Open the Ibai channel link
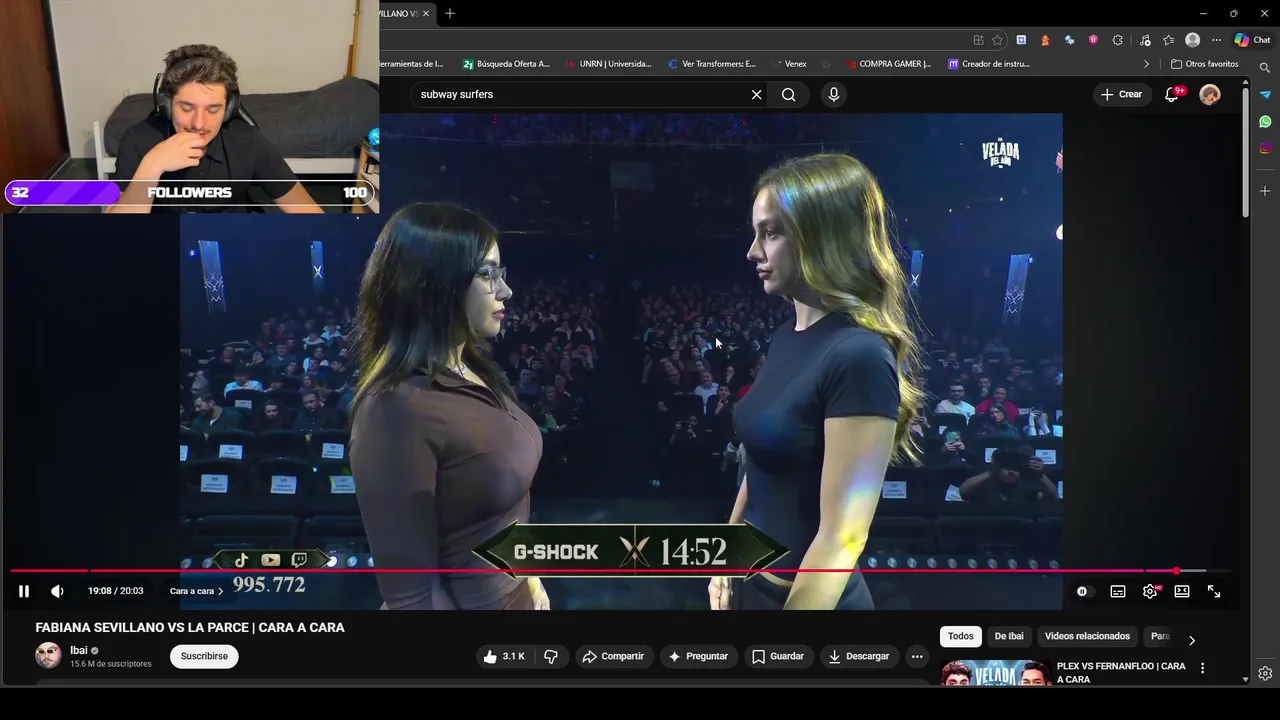Image resolution: width=1280 pixels, height=720 pixels. pyautogui.click(x=79, y=650)
